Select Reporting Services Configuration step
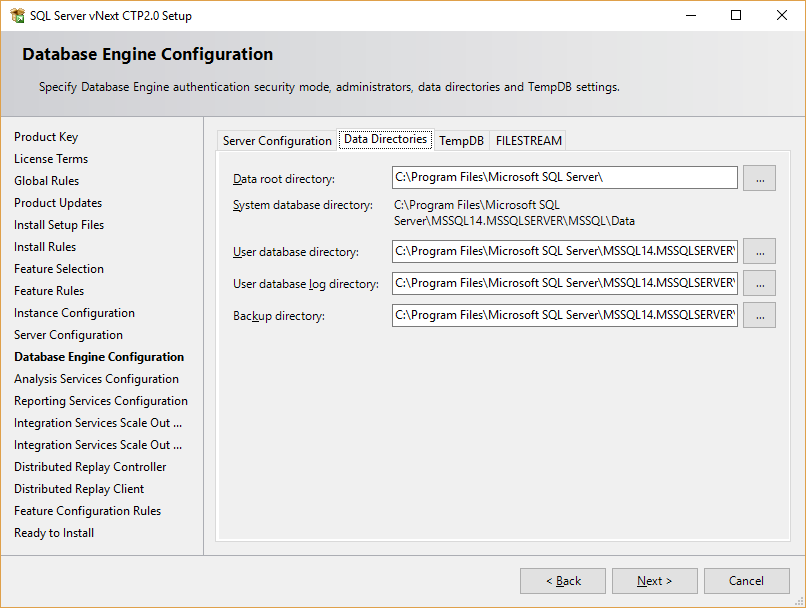Screen dimensions: 806x608 click(101, 401)
